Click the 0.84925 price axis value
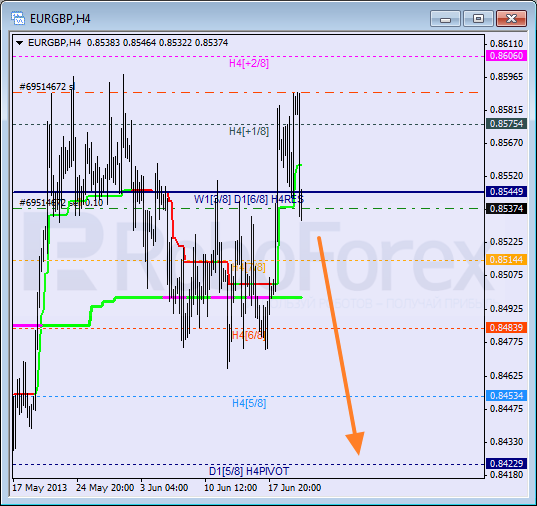 [507, 309]
